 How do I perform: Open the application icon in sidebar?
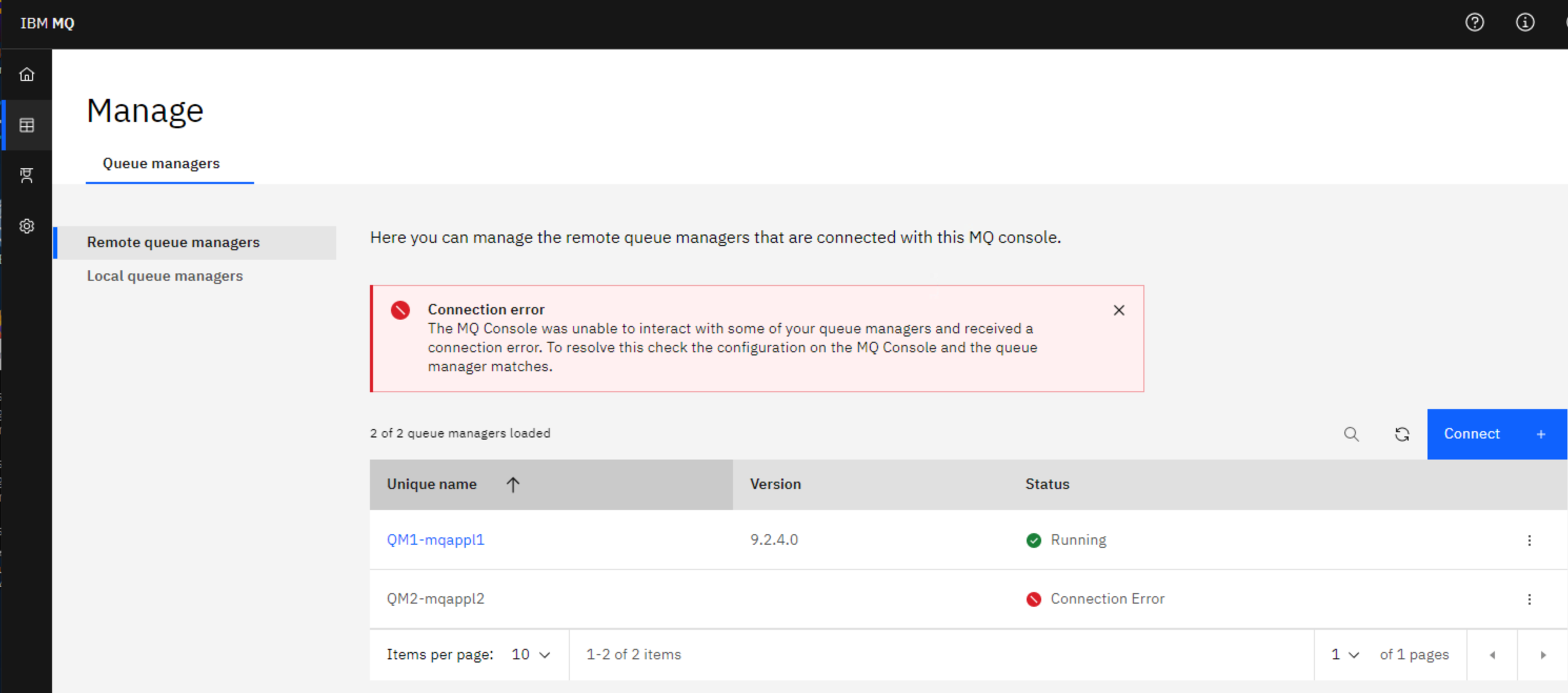(27, 175)
